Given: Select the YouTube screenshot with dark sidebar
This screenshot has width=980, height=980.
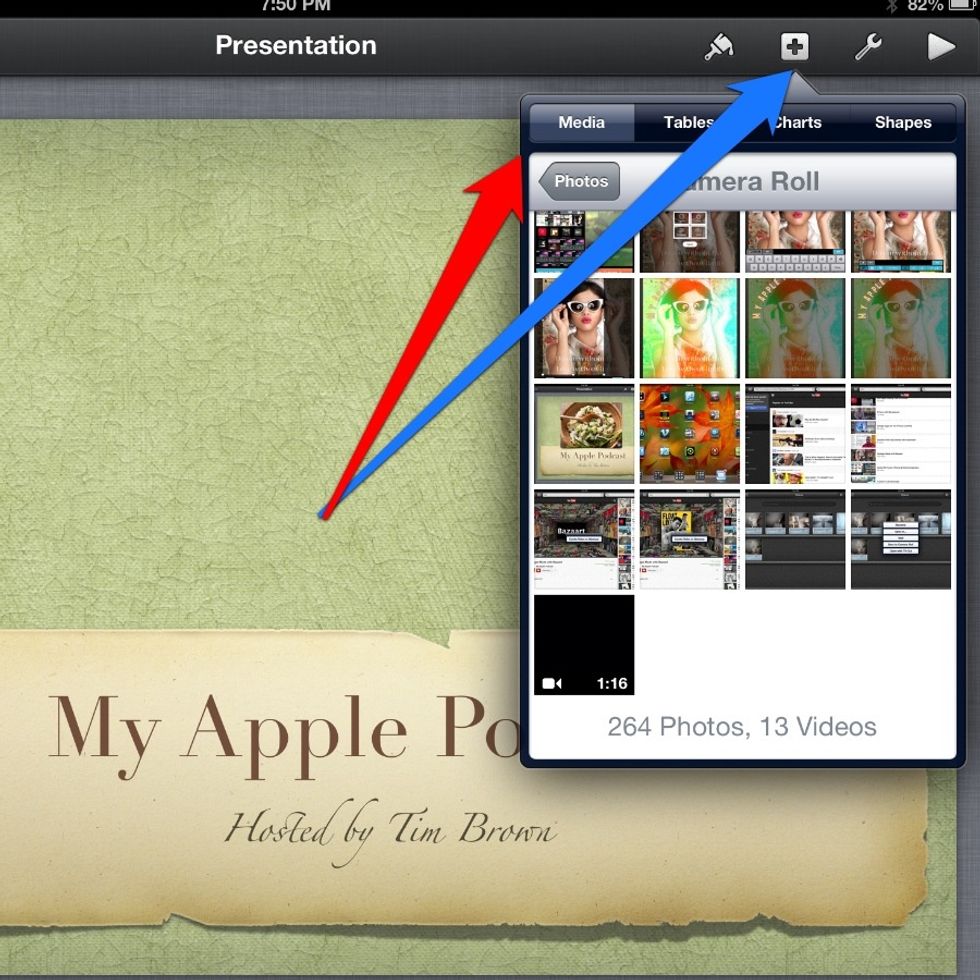Looking at the screenshot, I should pos(795,434).
